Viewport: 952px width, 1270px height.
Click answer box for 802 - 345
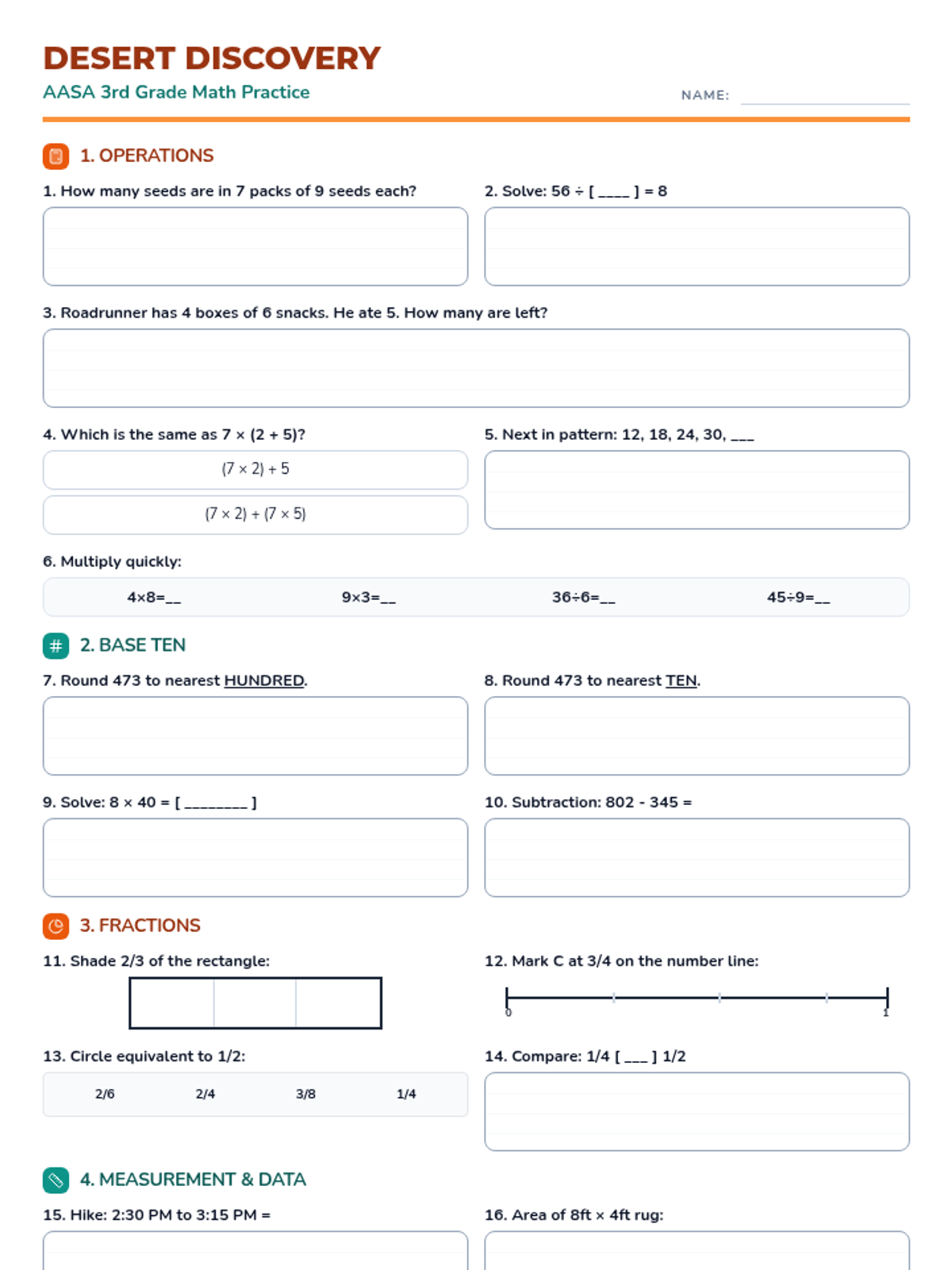click(697, 858)
